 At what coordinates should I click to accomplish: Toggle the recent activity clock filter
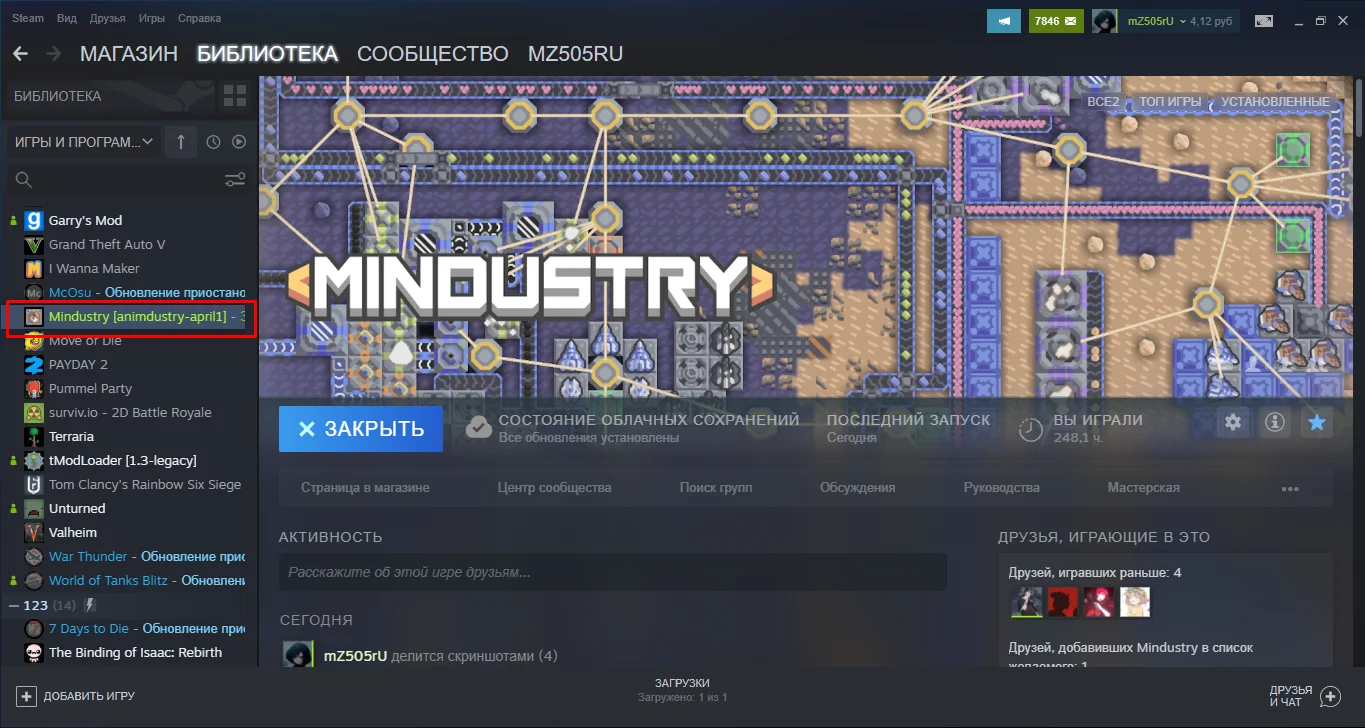coord(213,142)
